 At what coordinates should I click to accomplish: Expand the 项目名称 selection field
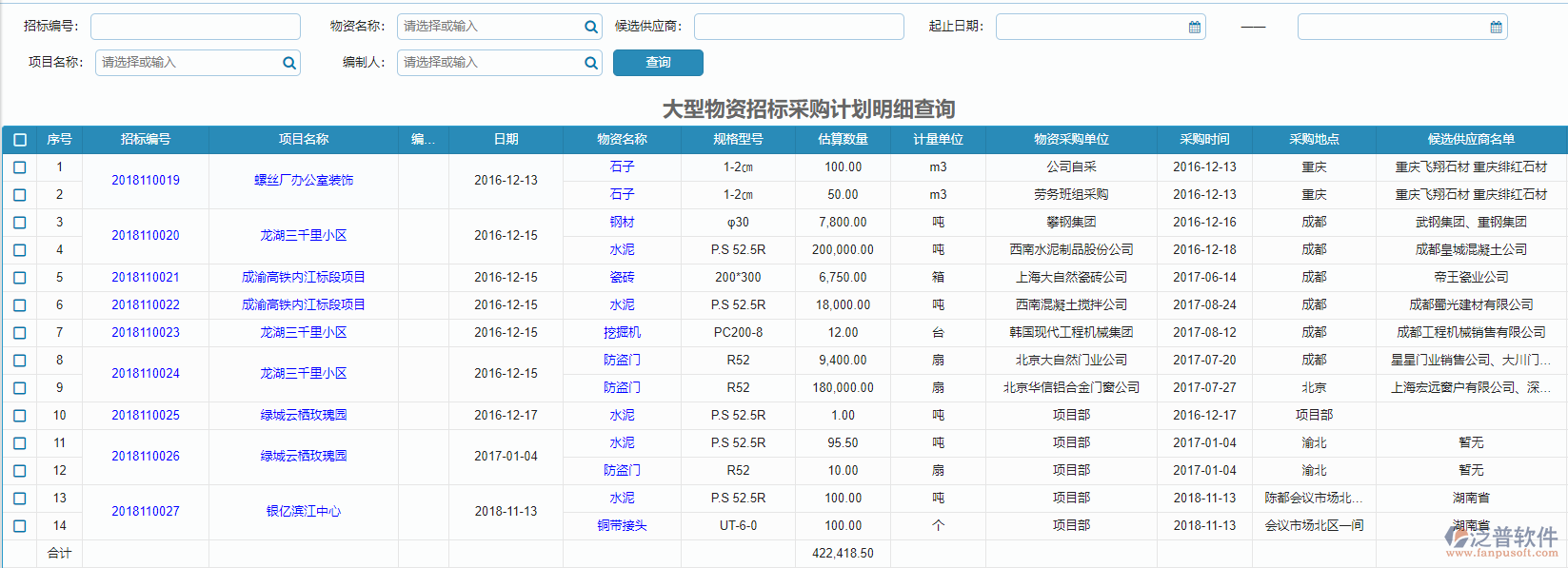tap(189, 63)
